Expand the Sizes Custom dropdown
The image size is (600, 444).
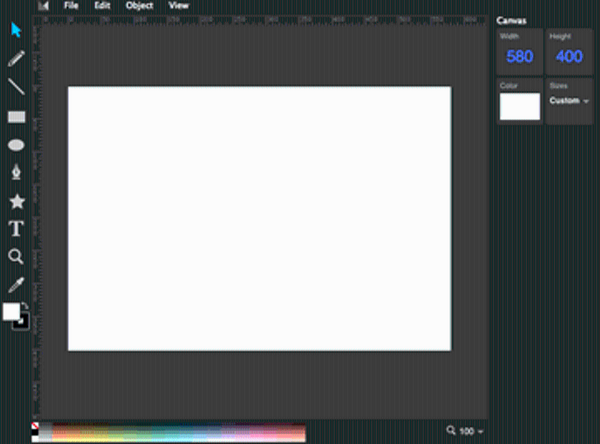tap(569, 101)
